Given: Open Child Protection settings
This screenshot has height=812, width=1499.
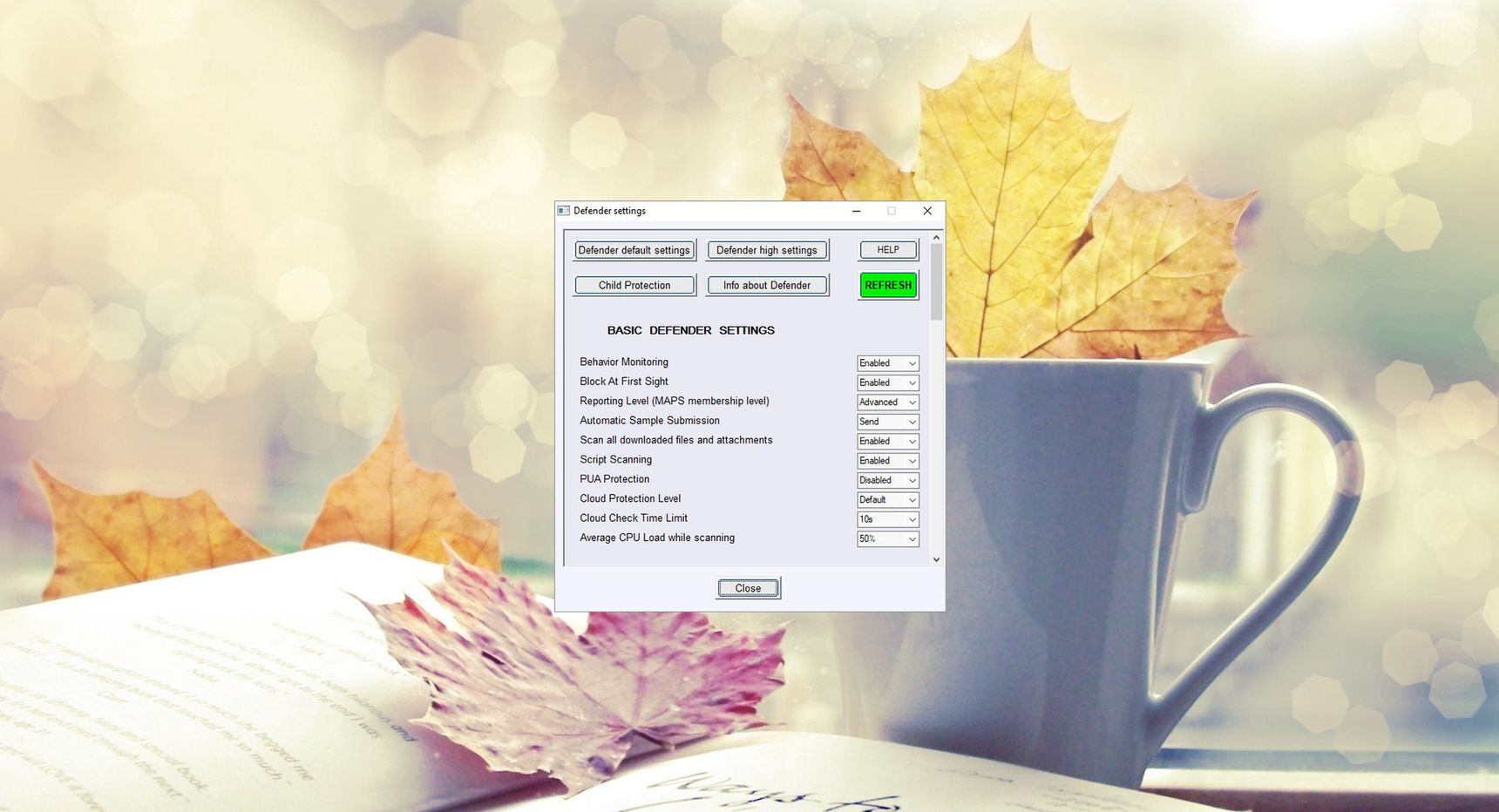Looking at the screenshot, I should pyautogui.click(x=634, y=285).
